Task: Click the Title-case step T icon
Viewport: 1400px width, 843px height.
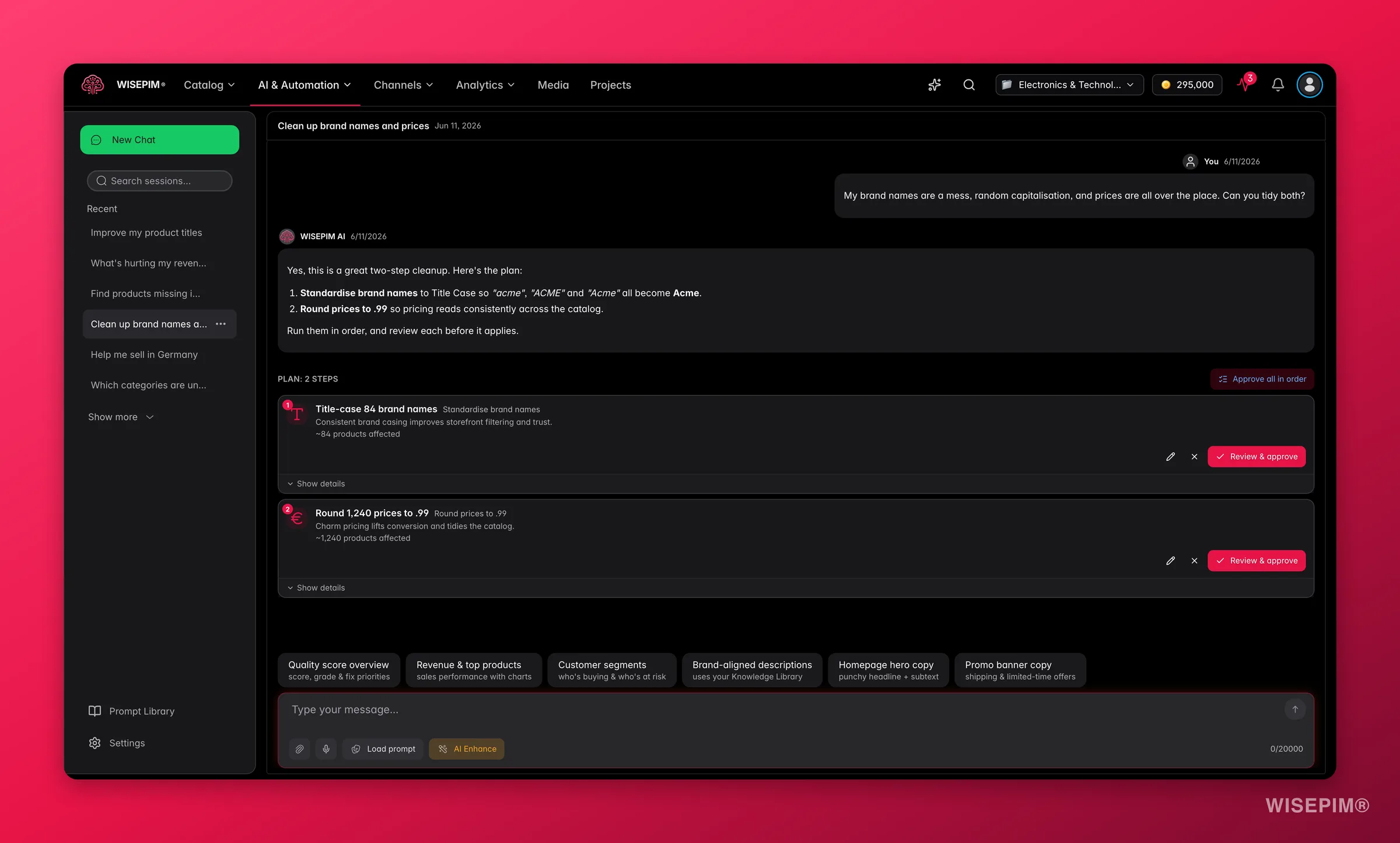Action: (296, 413)
